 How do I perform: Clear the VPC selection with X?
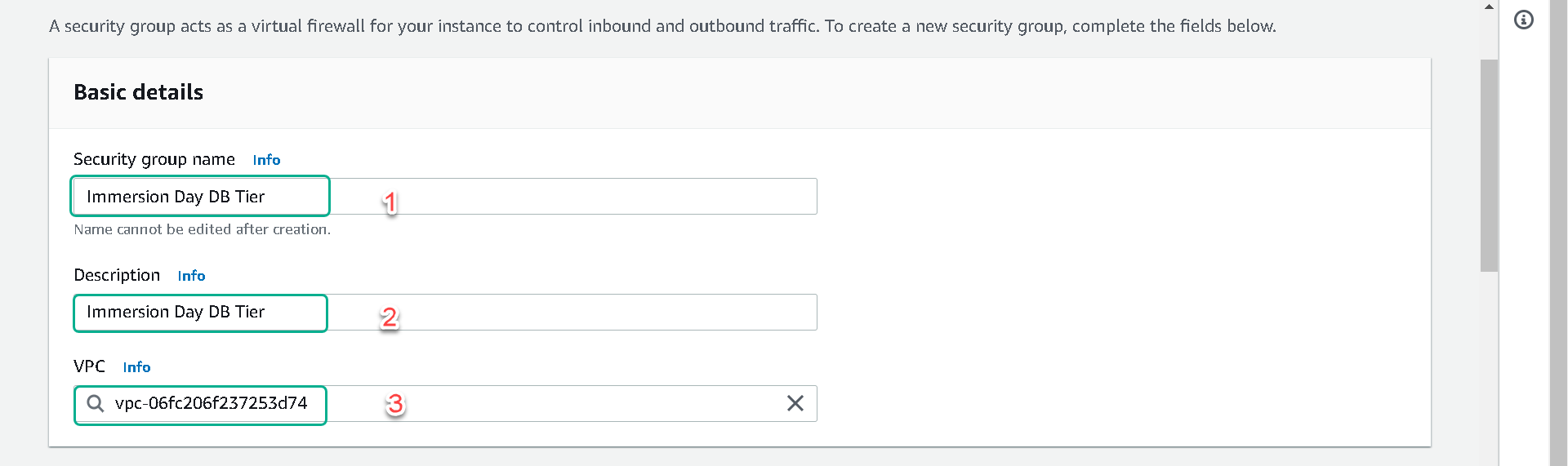(x=795, y=403)
